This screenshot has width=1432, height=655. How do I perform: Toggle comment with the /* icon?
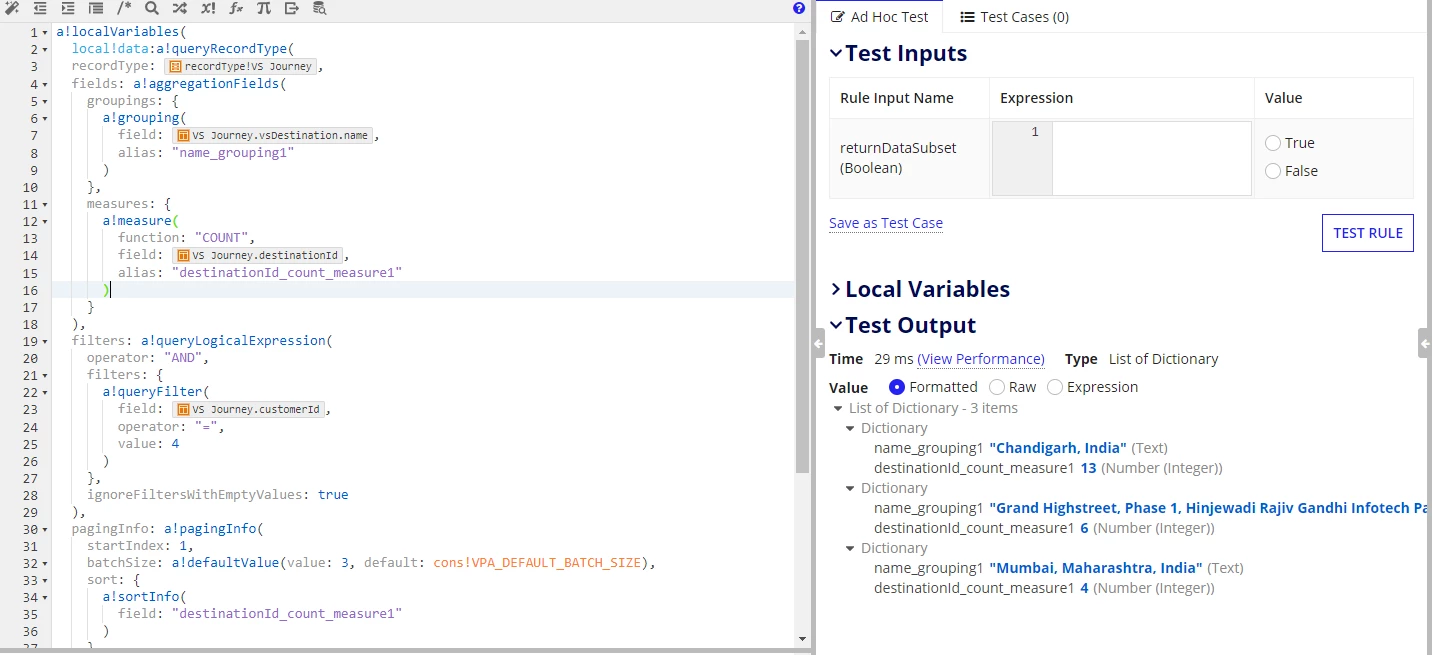(x=124, y=8)
